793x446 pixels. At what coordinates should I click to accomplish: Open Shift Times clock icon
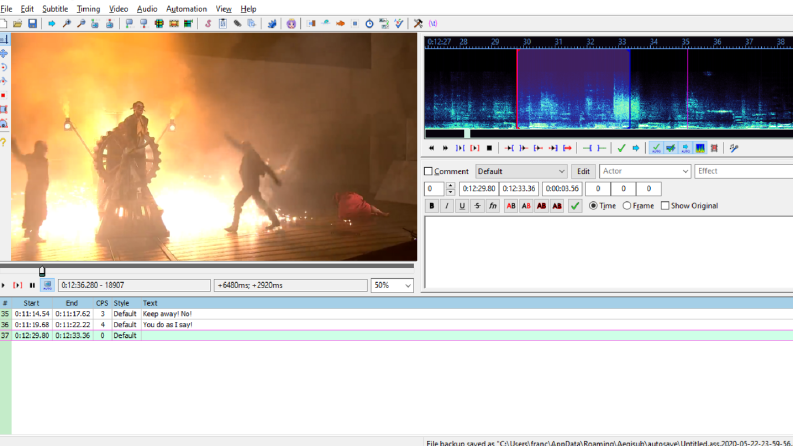click(x=369, y=23)
